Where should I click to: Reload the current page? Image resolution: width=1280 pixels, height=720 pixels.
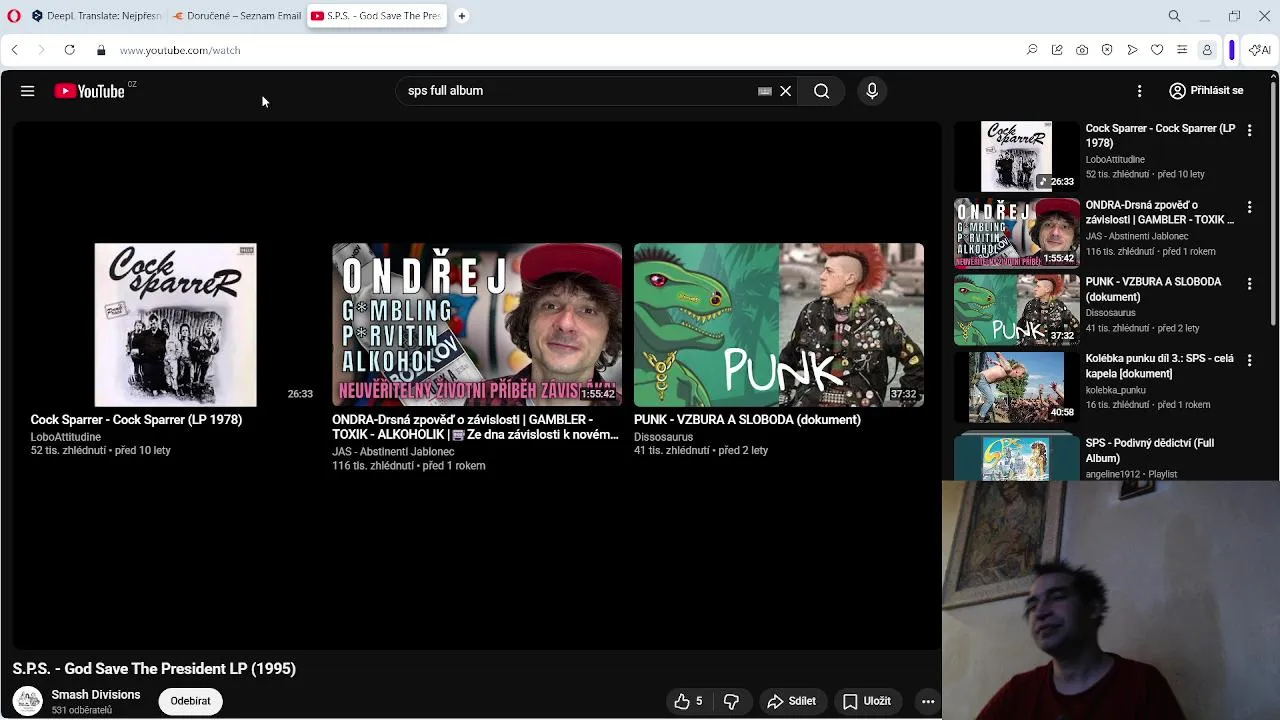pyautogui.click(x=69, y=50)
